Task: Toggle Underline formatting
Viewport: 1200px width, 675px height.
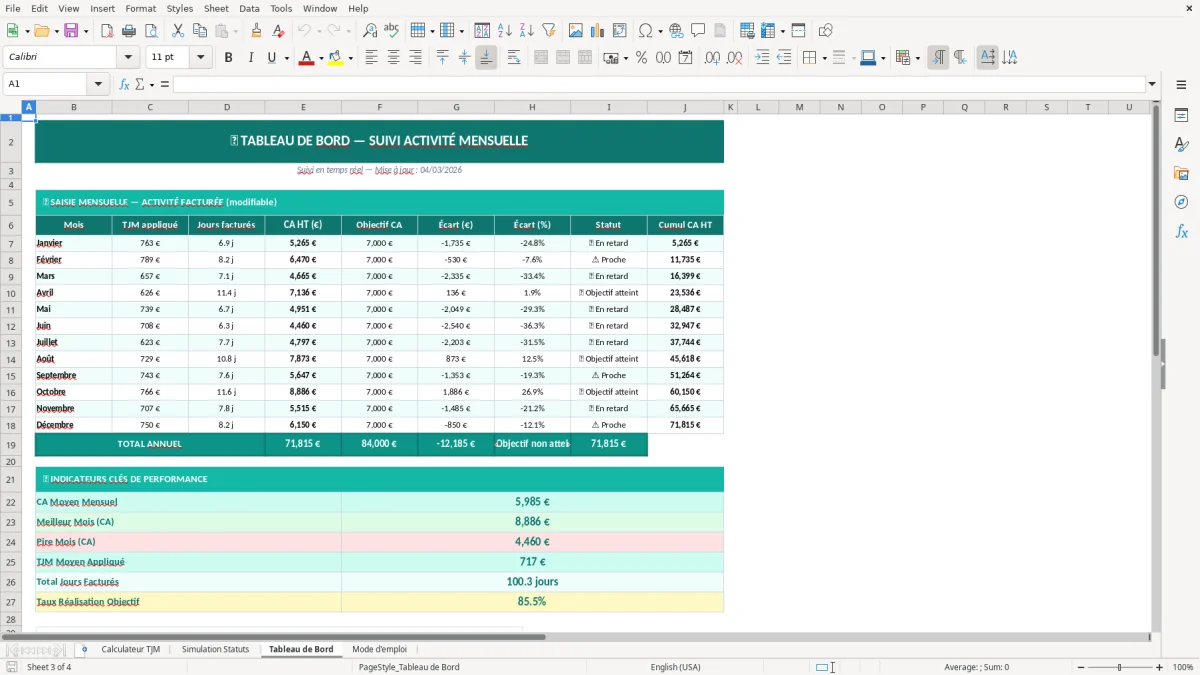Action: coord(271,58)
